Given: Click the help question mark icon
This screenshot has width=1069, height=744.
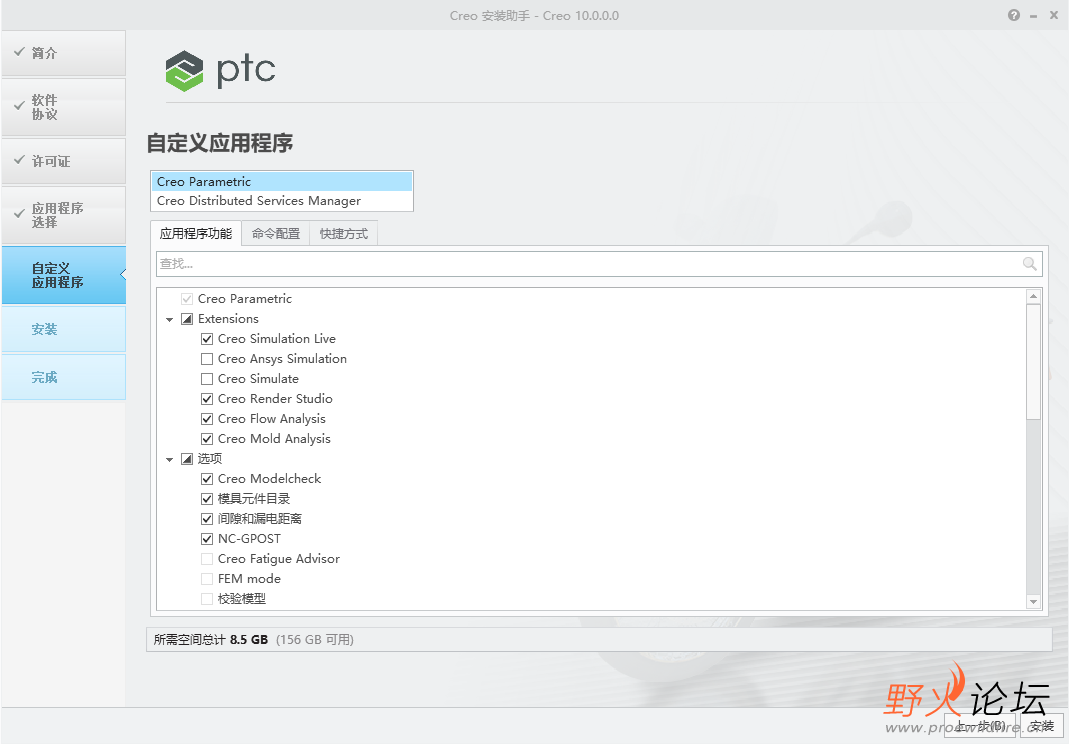Looking at the screenshot, I should point(1014,15).
